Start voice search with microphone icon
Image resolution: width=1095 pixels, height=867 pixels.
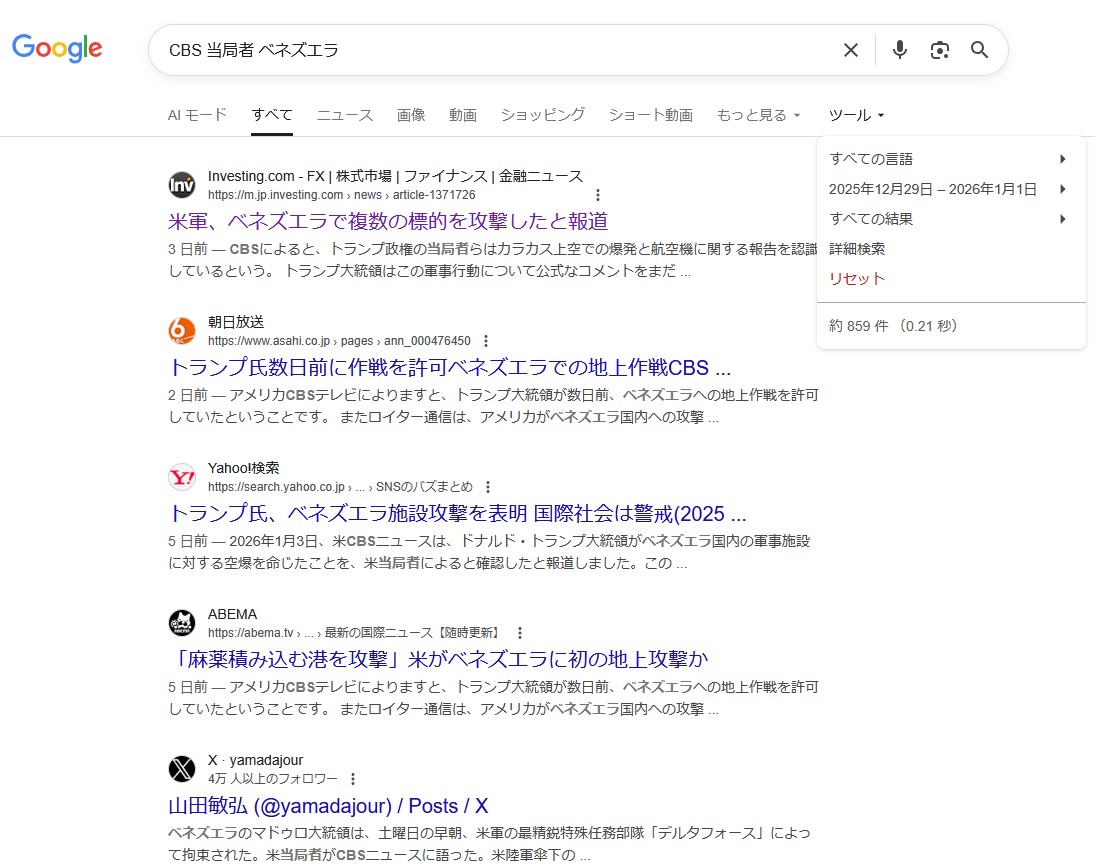tap(899, 50)
